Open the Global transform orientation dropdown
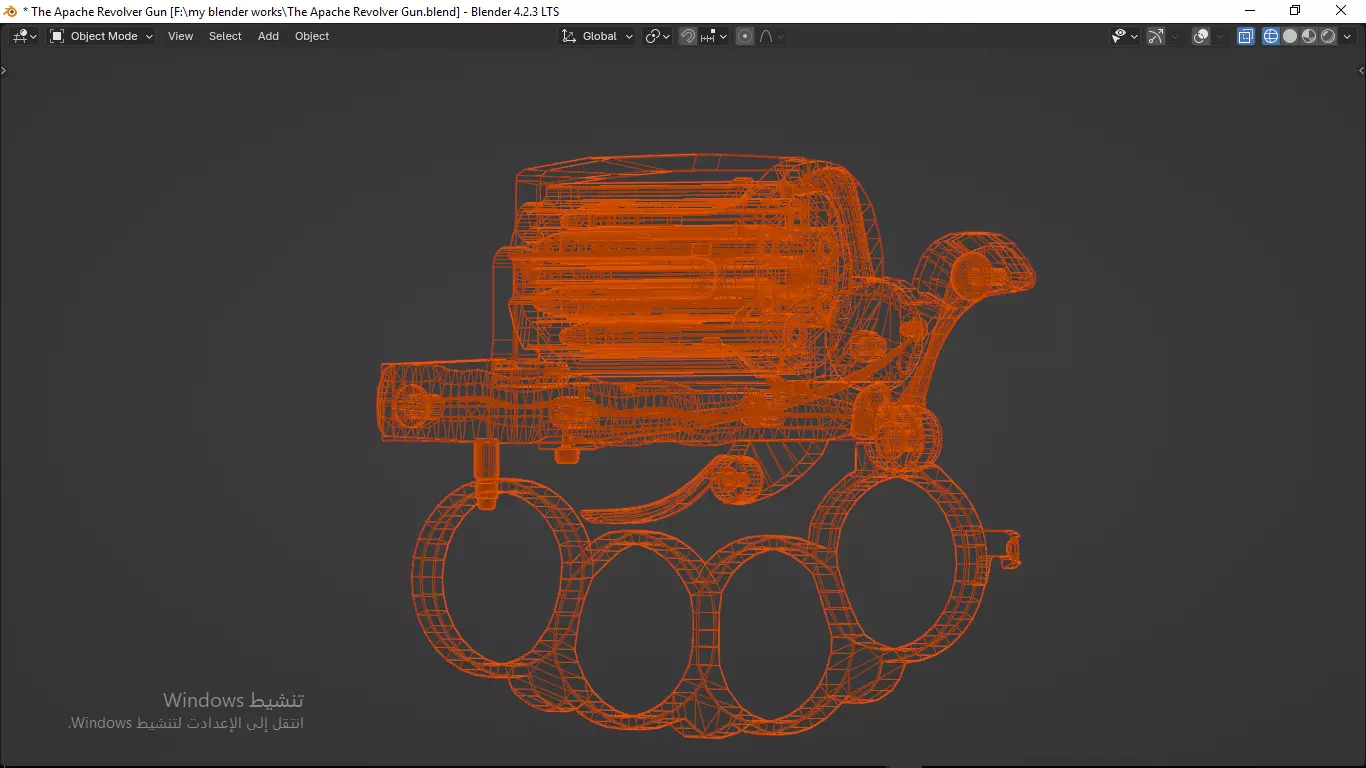 click(x=597, y=36)
